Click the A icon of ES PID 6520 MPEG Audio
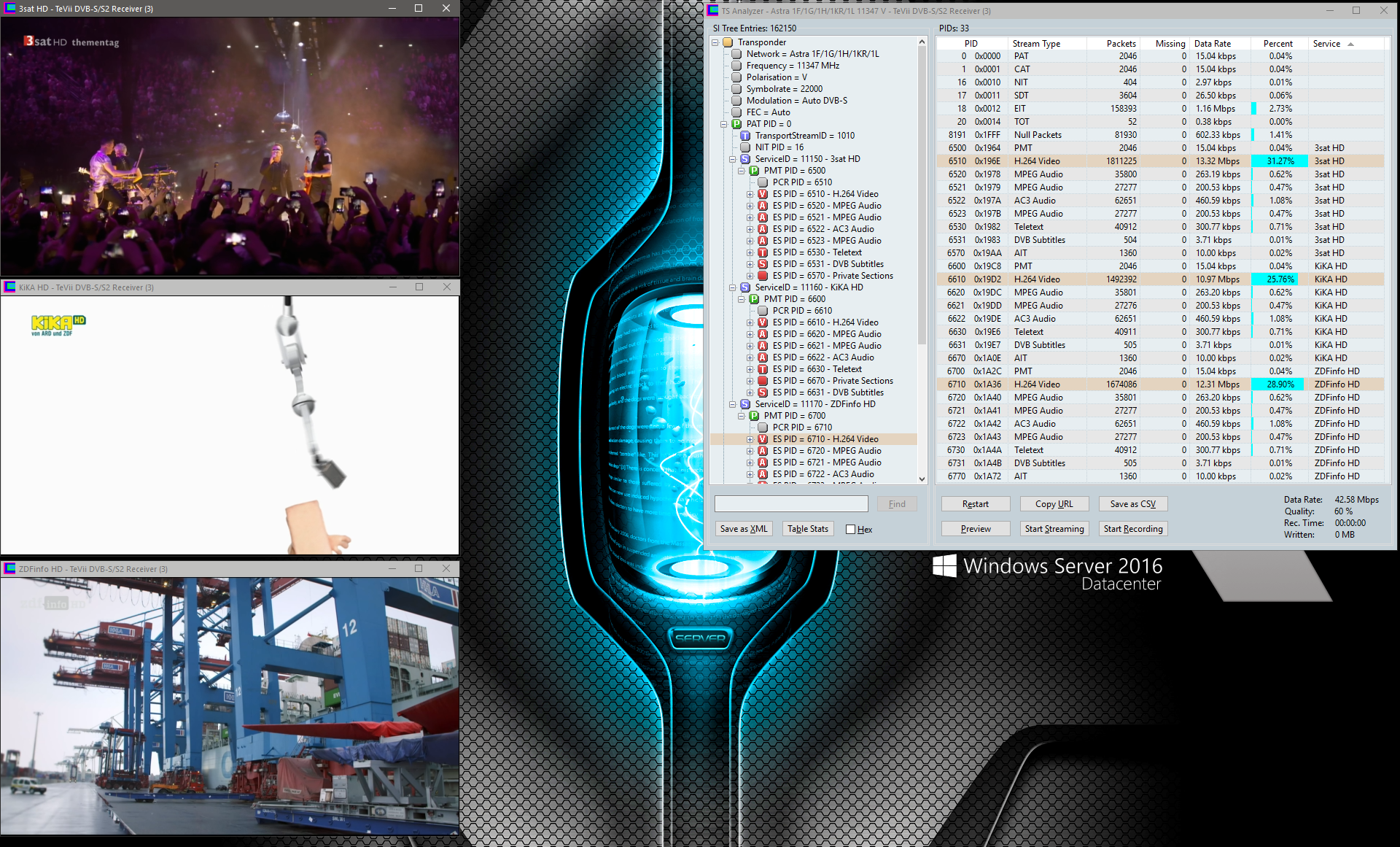Image resolution: width=1400 pixels, height=847 pixels. pos(763,206)
